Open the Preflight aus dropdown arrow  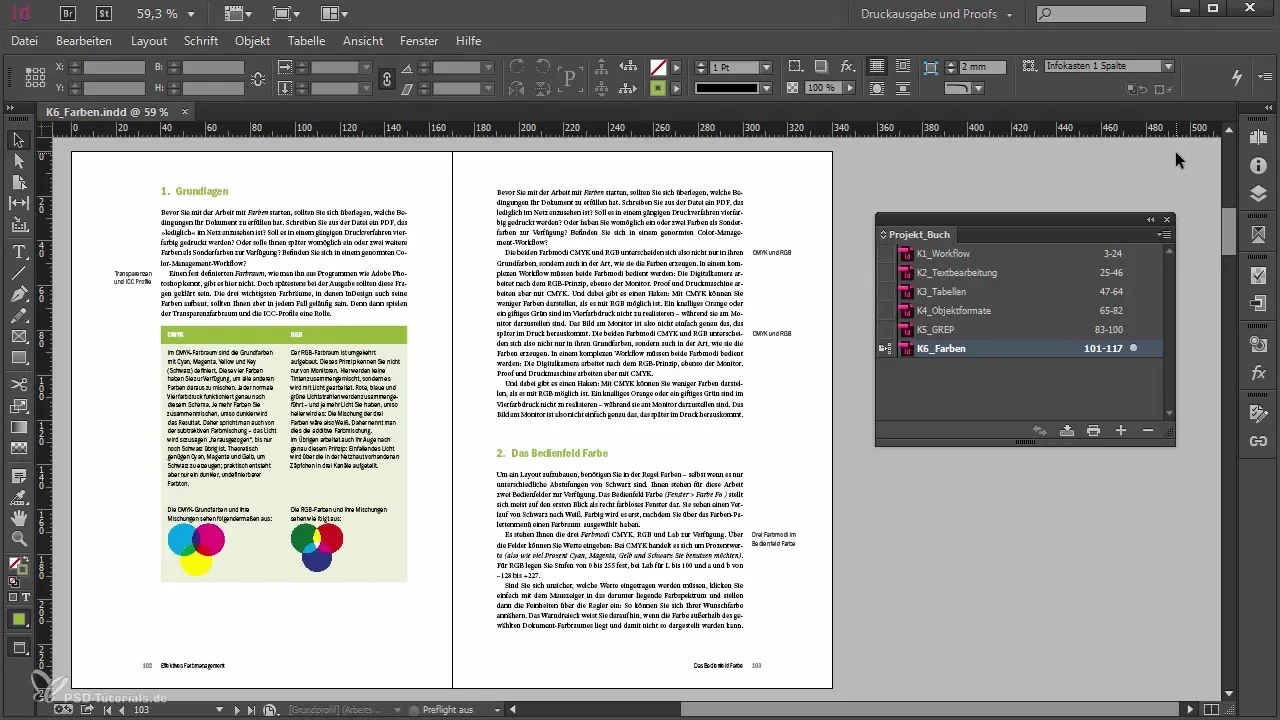coord(496,709)
